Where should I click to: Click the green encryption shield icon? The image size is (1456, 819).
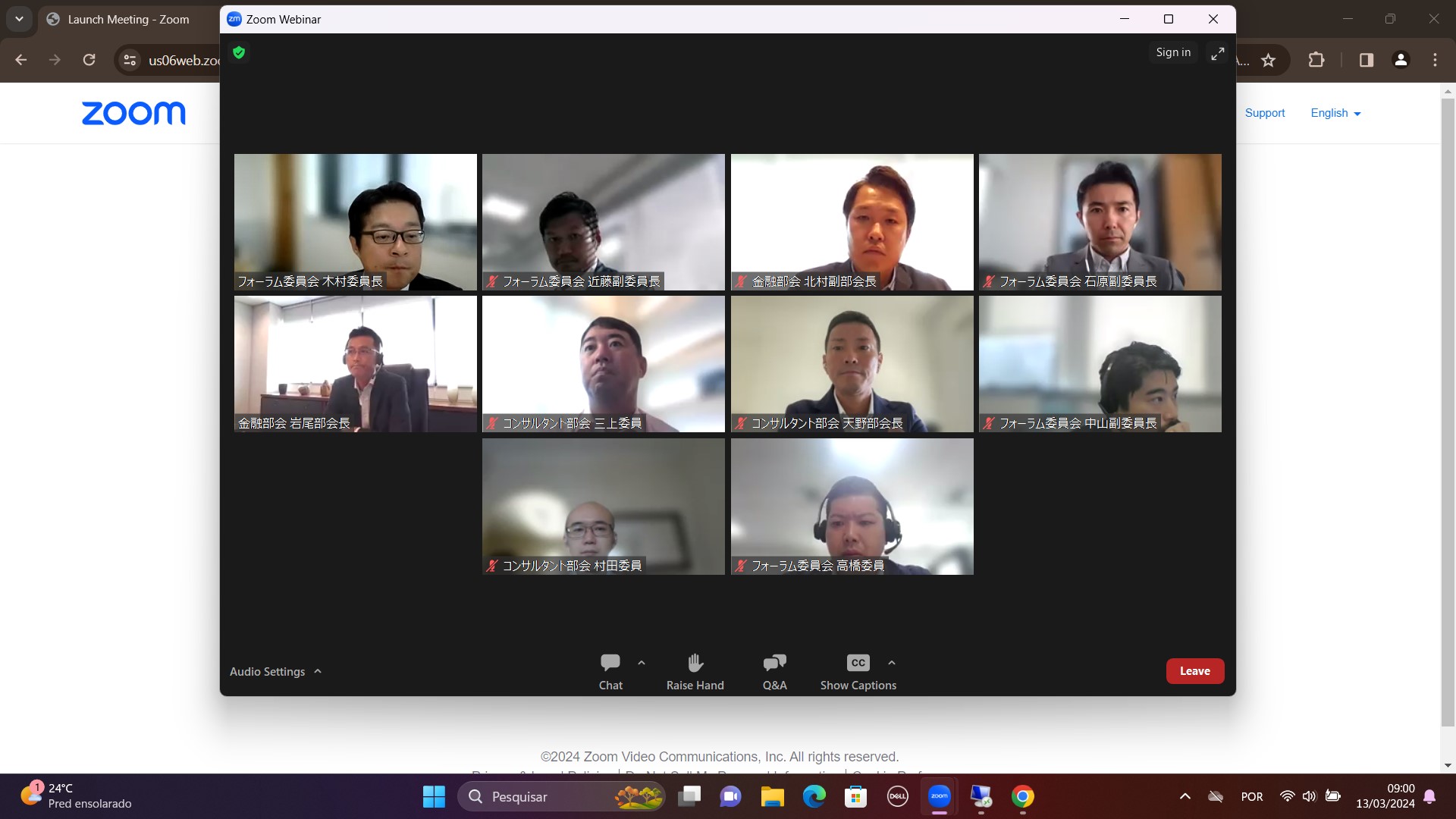click(239, 52)
